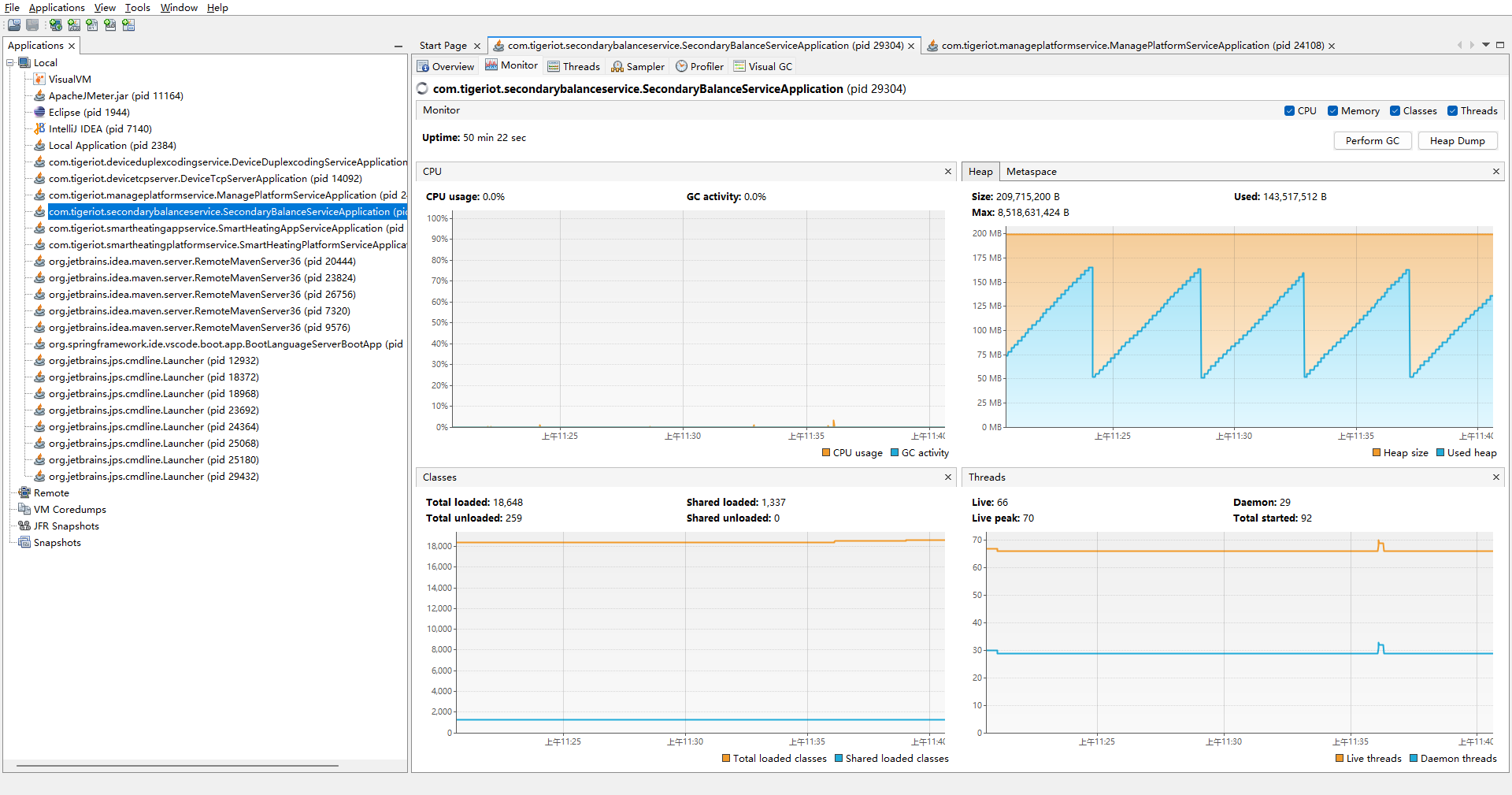Click the IntelliJ IDEA application icon
This screenshot has height=795, width=1512.
coord(39,129)
